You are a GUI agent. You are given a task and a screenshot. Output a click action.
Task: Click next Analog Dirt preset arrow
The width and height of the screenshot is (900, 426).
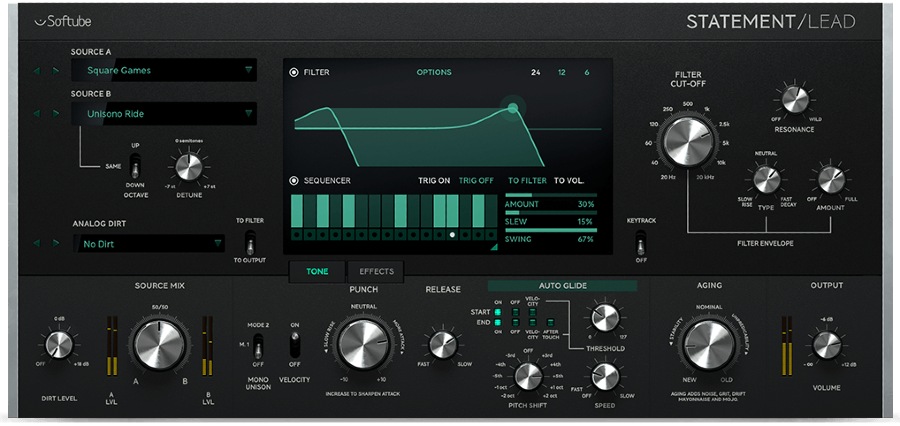coord(56,243)
